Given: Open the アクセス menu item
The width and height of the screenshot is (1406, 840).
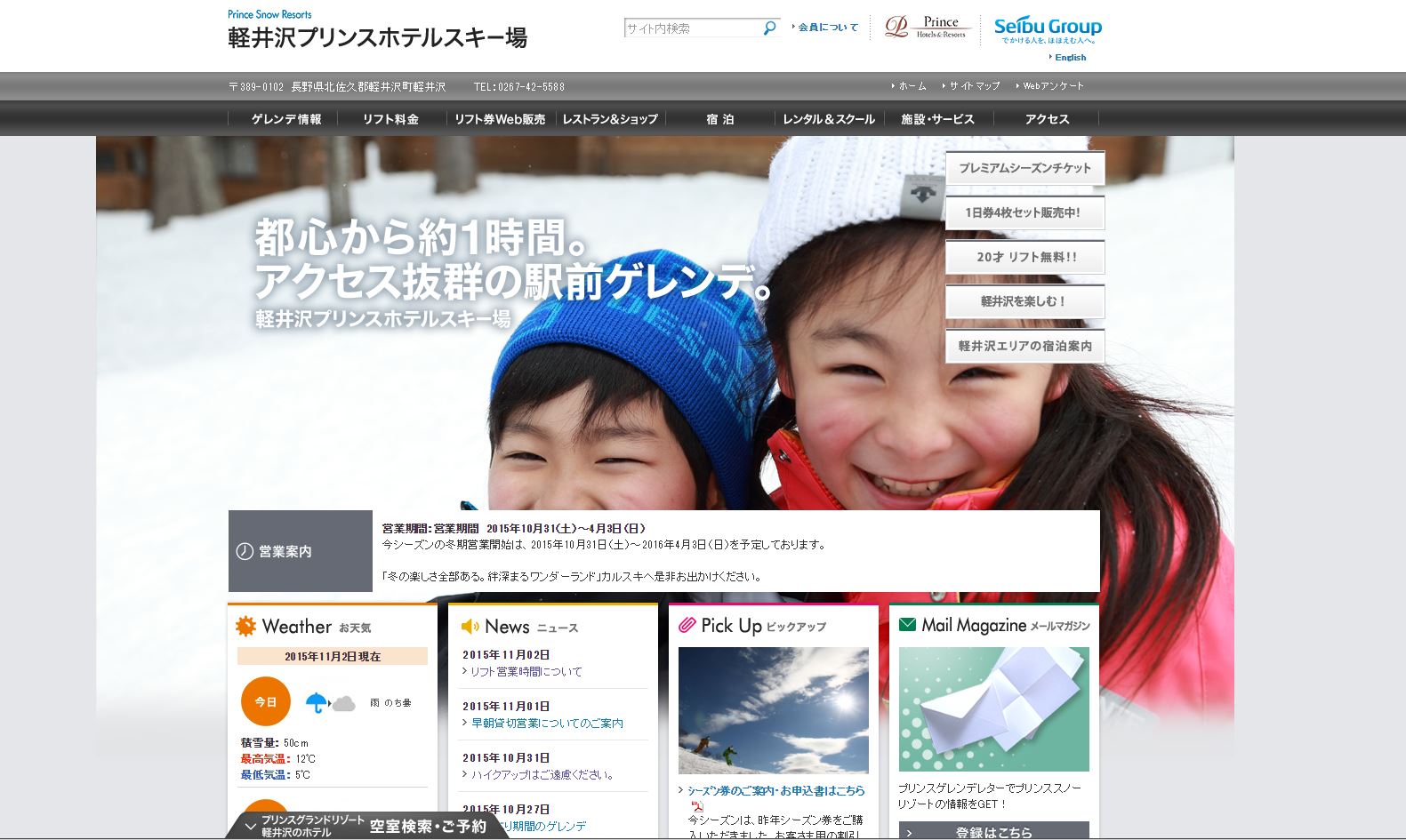Looking at the screenshot, I should pyautogui.click(x=1047, y=119).
